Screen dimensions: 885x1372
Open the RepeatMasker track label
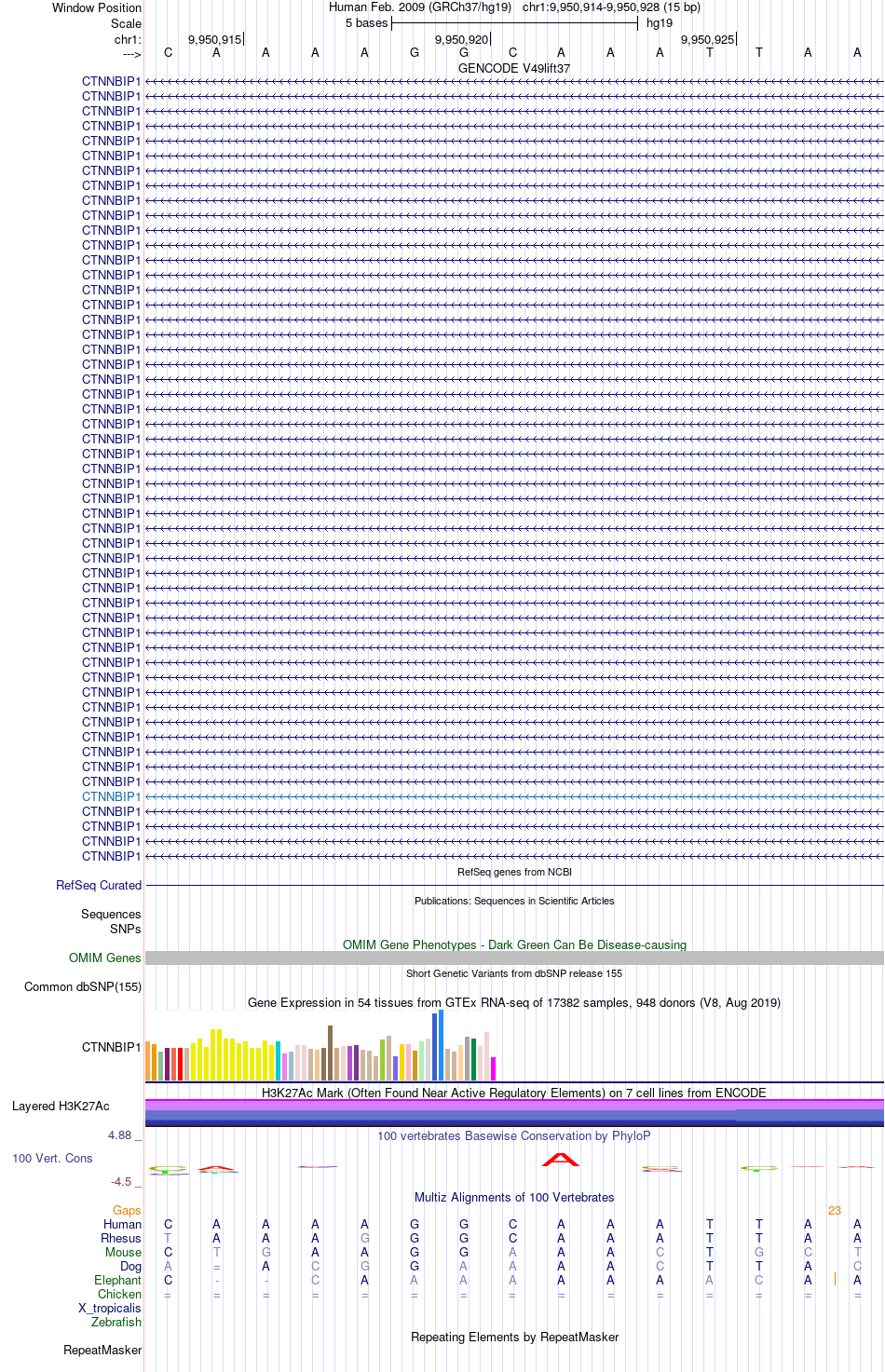(102, 1350)
